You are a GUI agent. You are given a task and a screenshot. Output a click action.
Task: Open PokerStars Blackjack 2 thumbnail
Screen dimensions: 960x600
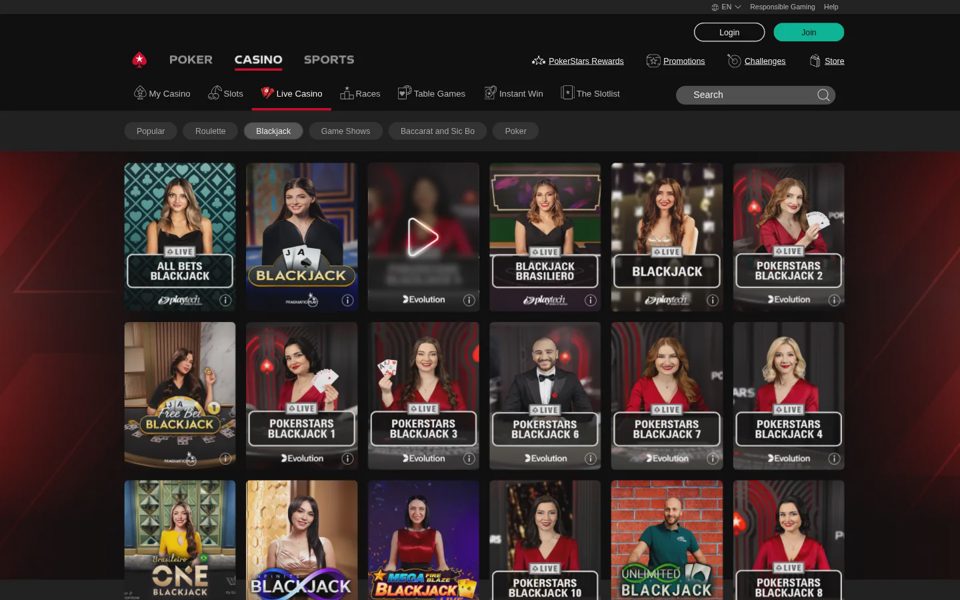[789, 237]
